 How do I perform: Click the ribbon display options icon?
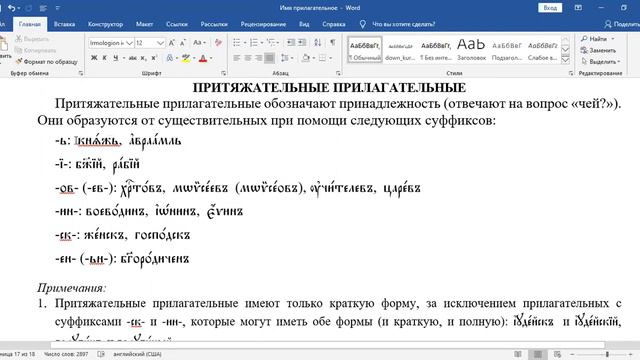(578, 8)
